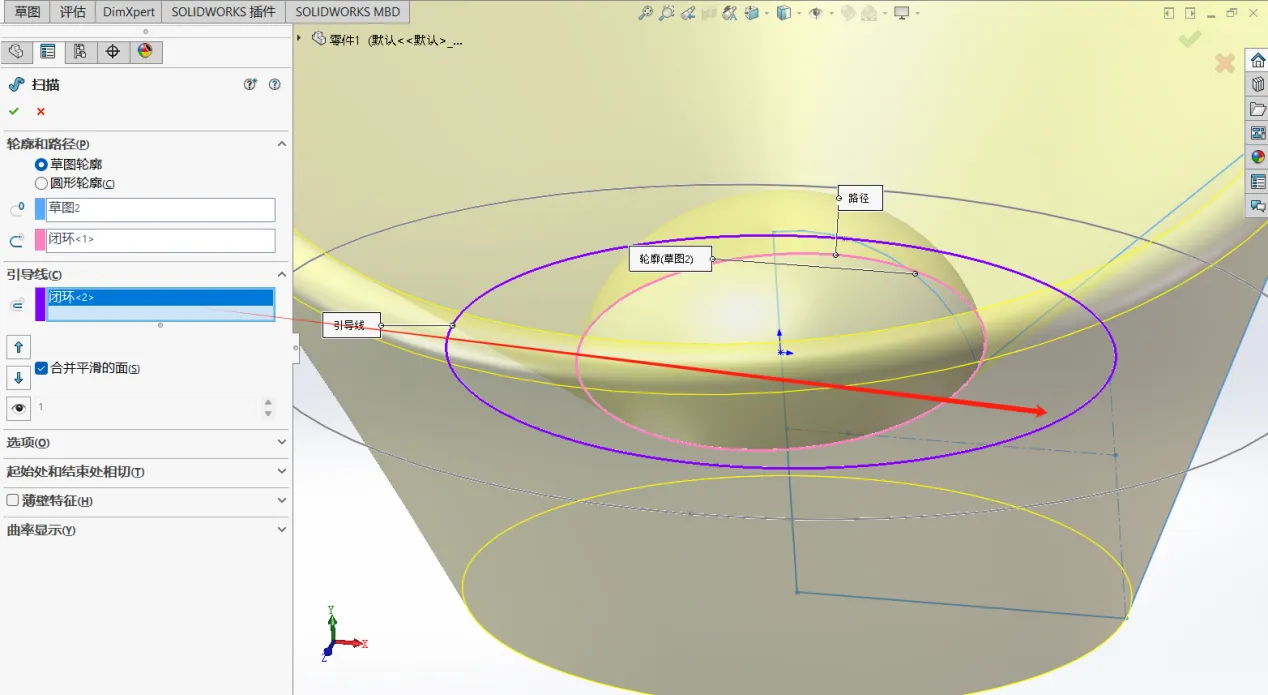Switch to the 草图 ribbon tab
This screenshot has width=1268, height=695.
[x=27, y=12]
